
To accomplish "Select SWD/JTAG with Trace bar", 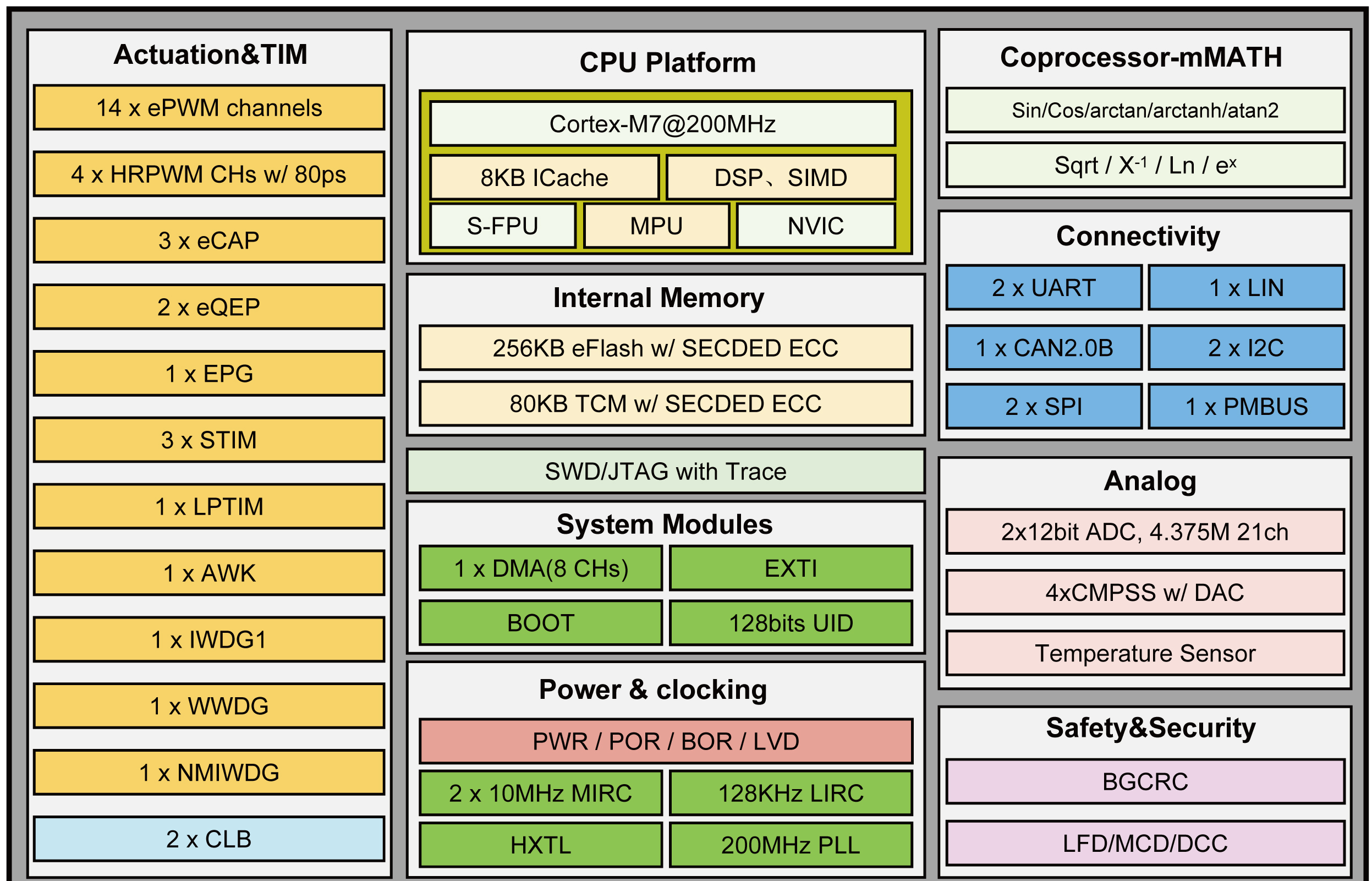I will click(665, 472).
